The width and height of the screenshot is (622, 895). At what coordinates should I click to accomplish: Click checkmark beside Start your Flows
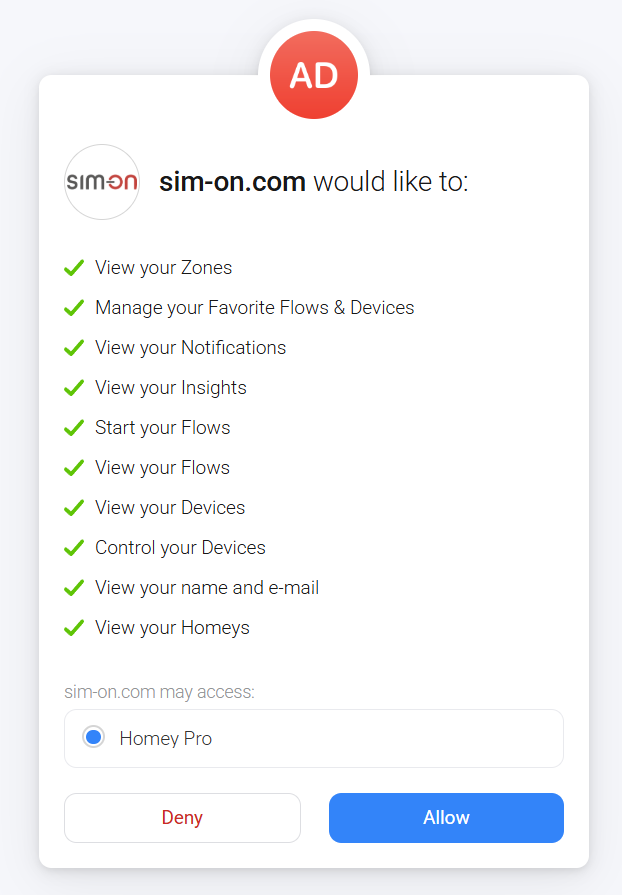click(x=74, y=428)
